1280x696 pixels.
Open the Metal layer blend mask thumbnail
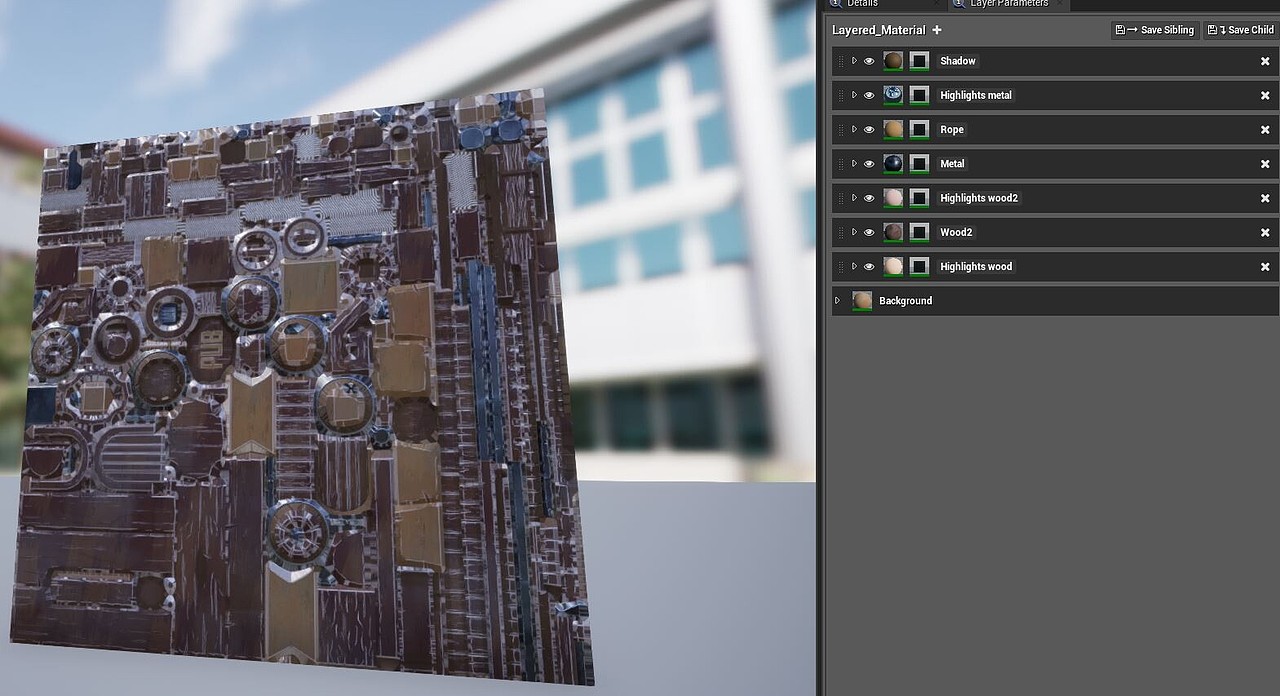(919, 163)
